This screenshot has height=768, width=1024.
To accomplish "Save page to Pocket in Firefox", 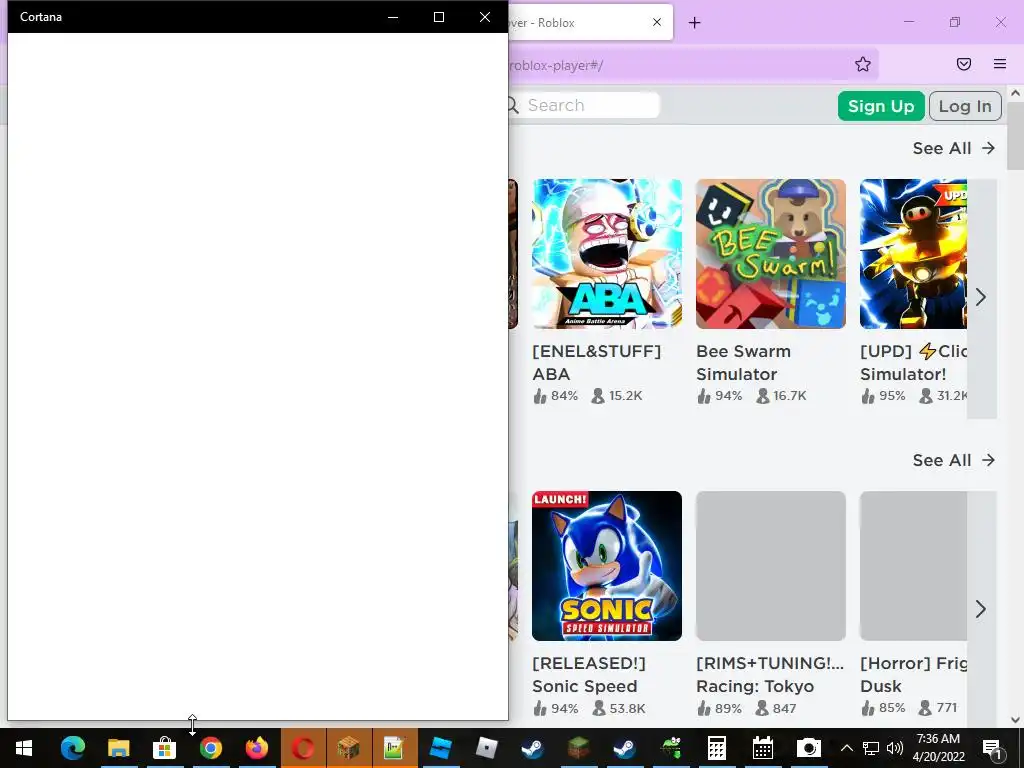I will tap(964, 64).
